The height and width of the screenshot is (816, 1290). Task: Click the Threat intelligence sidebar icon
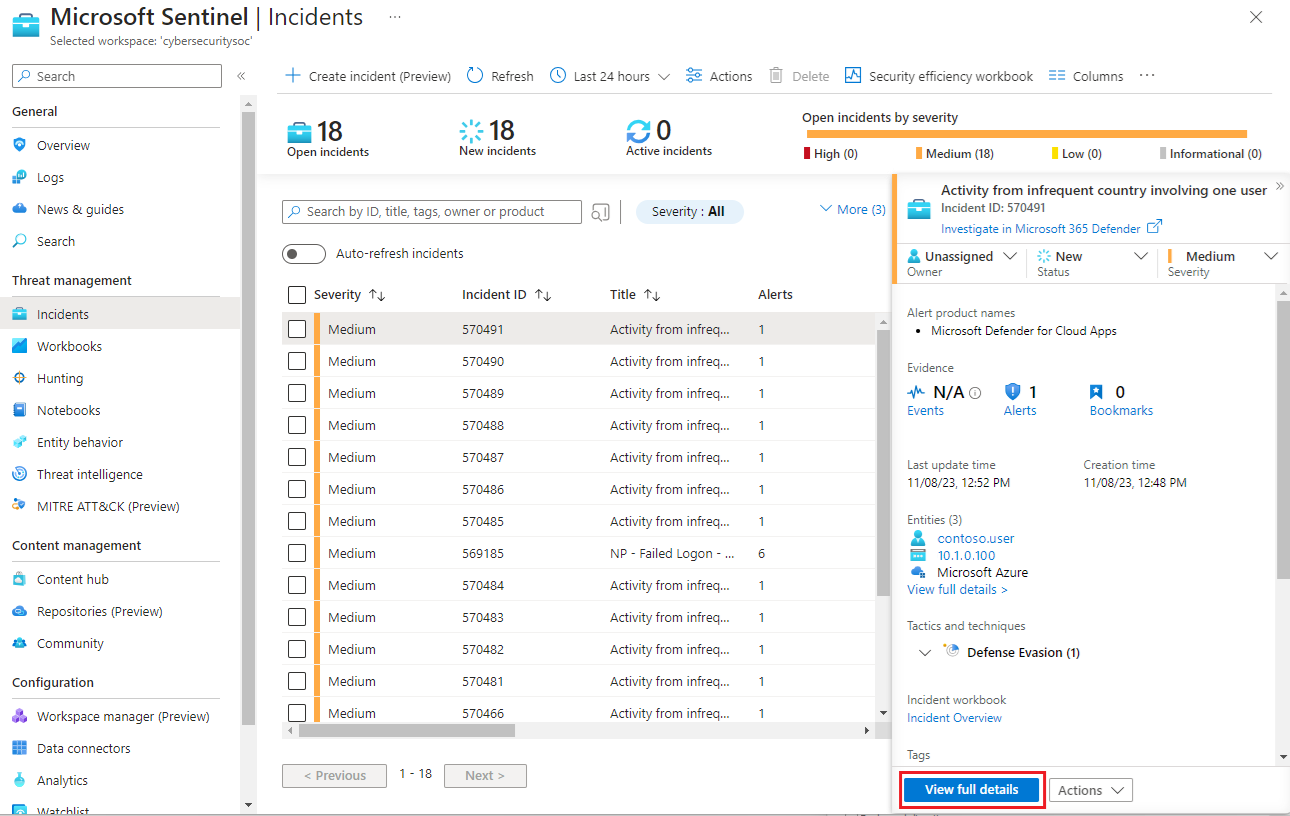[x=19, y=474]
